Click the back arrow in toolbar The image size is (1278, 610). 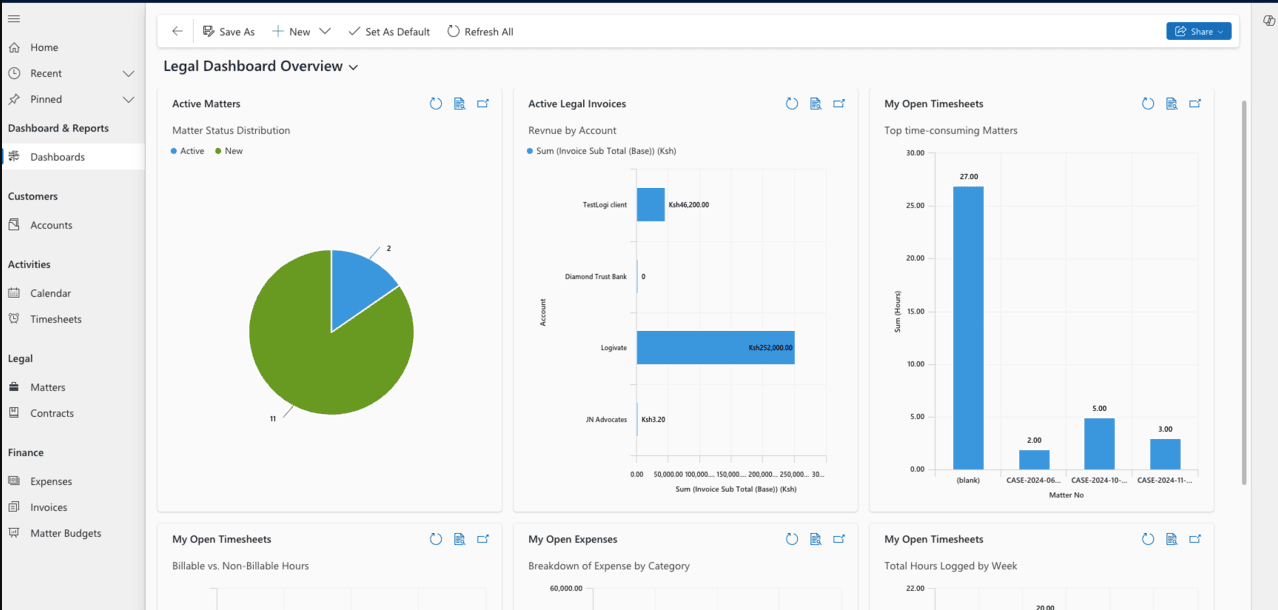coord(177,31)
